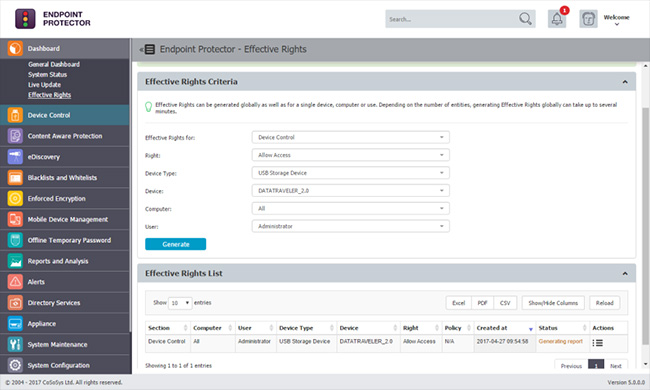Sort by the Created at column
650x390 pixels.
click(504, 328)
